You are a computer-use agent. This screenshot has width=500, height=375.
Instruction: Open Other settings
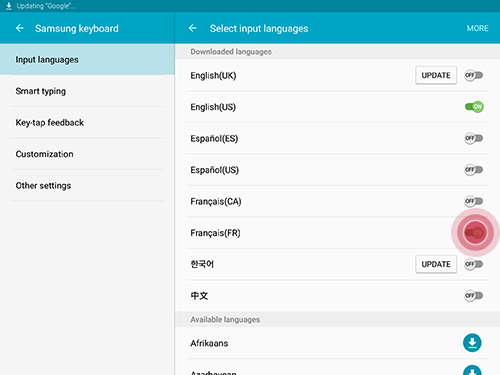coord(87,185)
